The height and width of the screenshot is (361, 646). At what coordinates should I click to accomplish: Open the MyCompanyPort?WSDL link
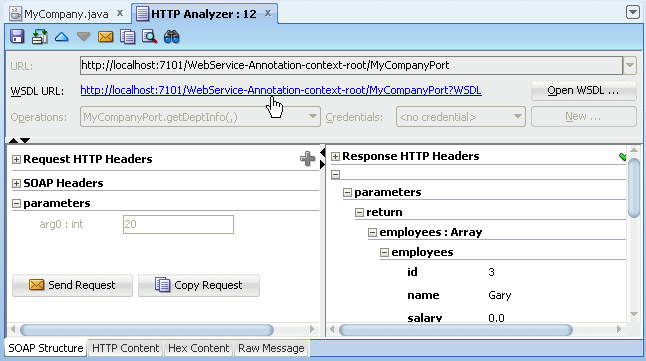pos(281,90)
